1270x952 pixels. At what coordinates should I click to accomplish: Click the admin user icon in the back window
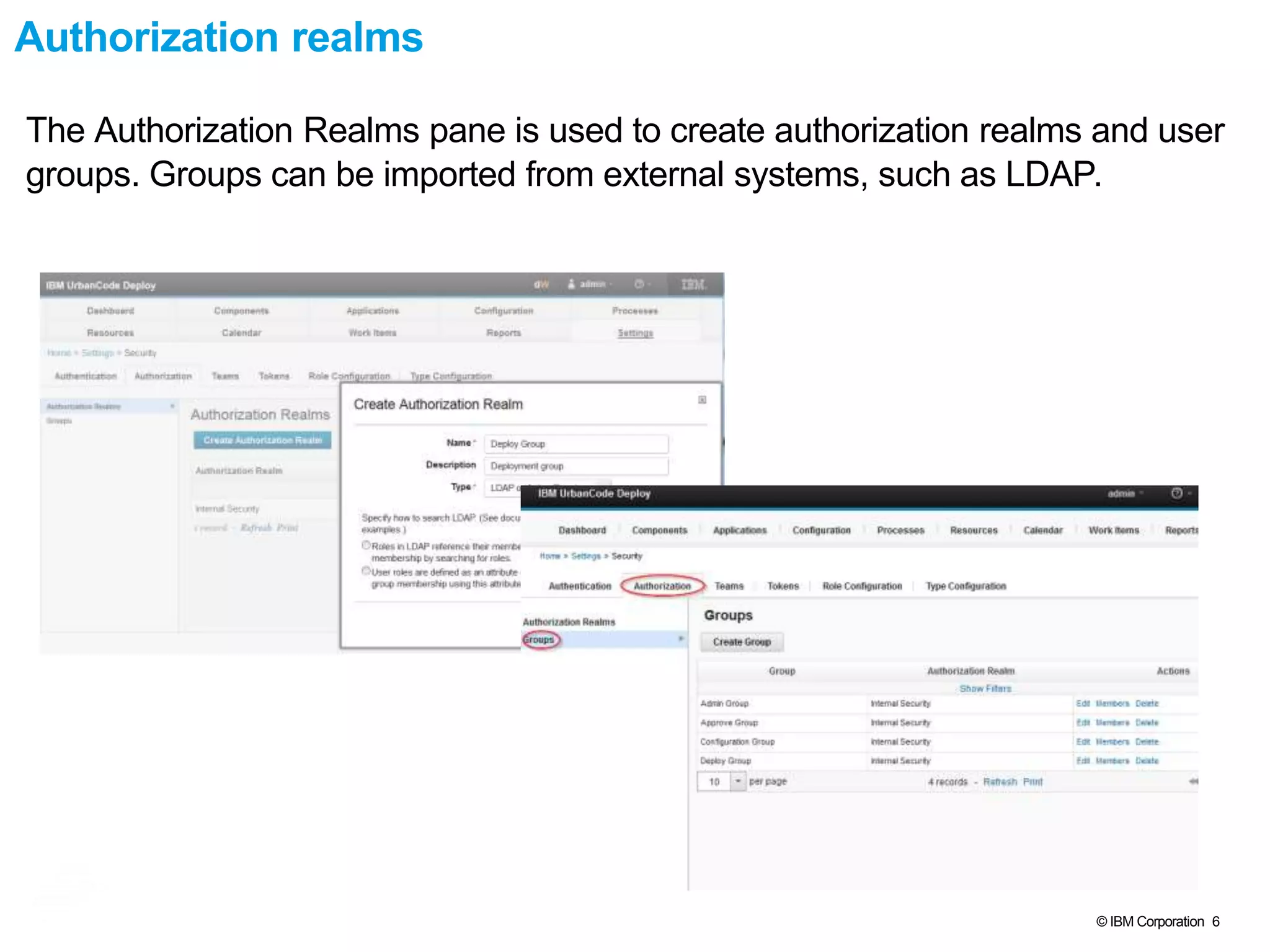[571, 284]
